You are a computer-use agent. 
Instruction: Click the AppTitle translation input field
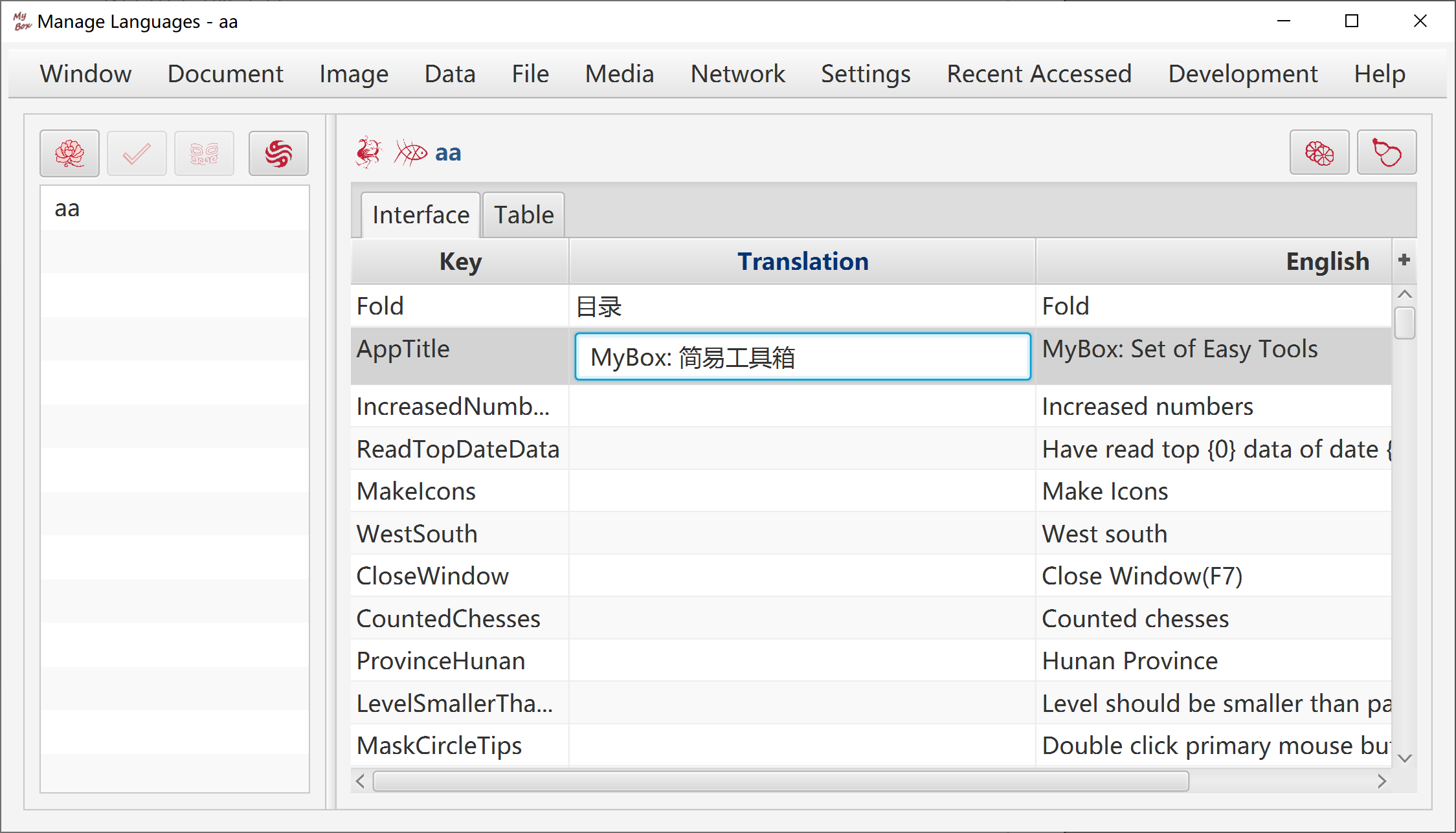pyautogui.click(x=803, y=357)
